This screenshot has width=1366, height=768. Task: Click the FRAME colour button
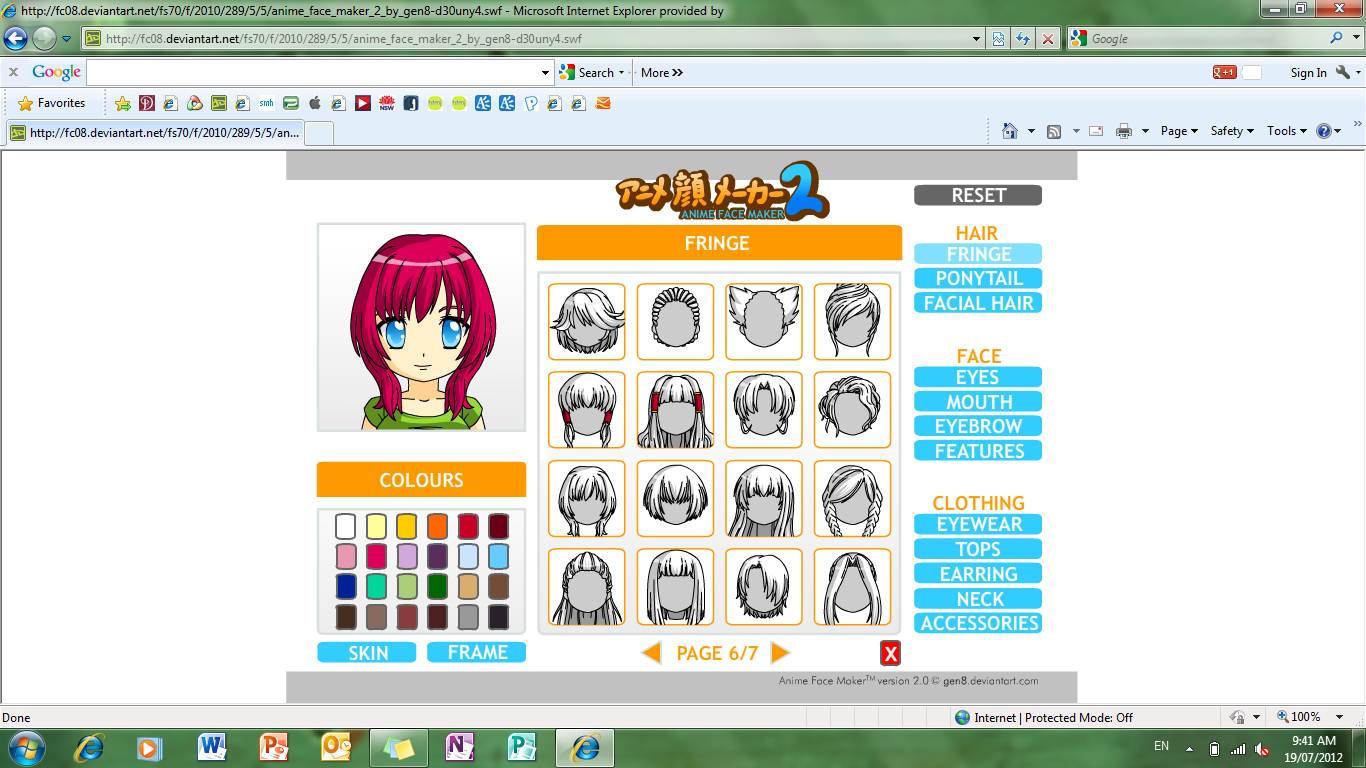tap(476, 652)
